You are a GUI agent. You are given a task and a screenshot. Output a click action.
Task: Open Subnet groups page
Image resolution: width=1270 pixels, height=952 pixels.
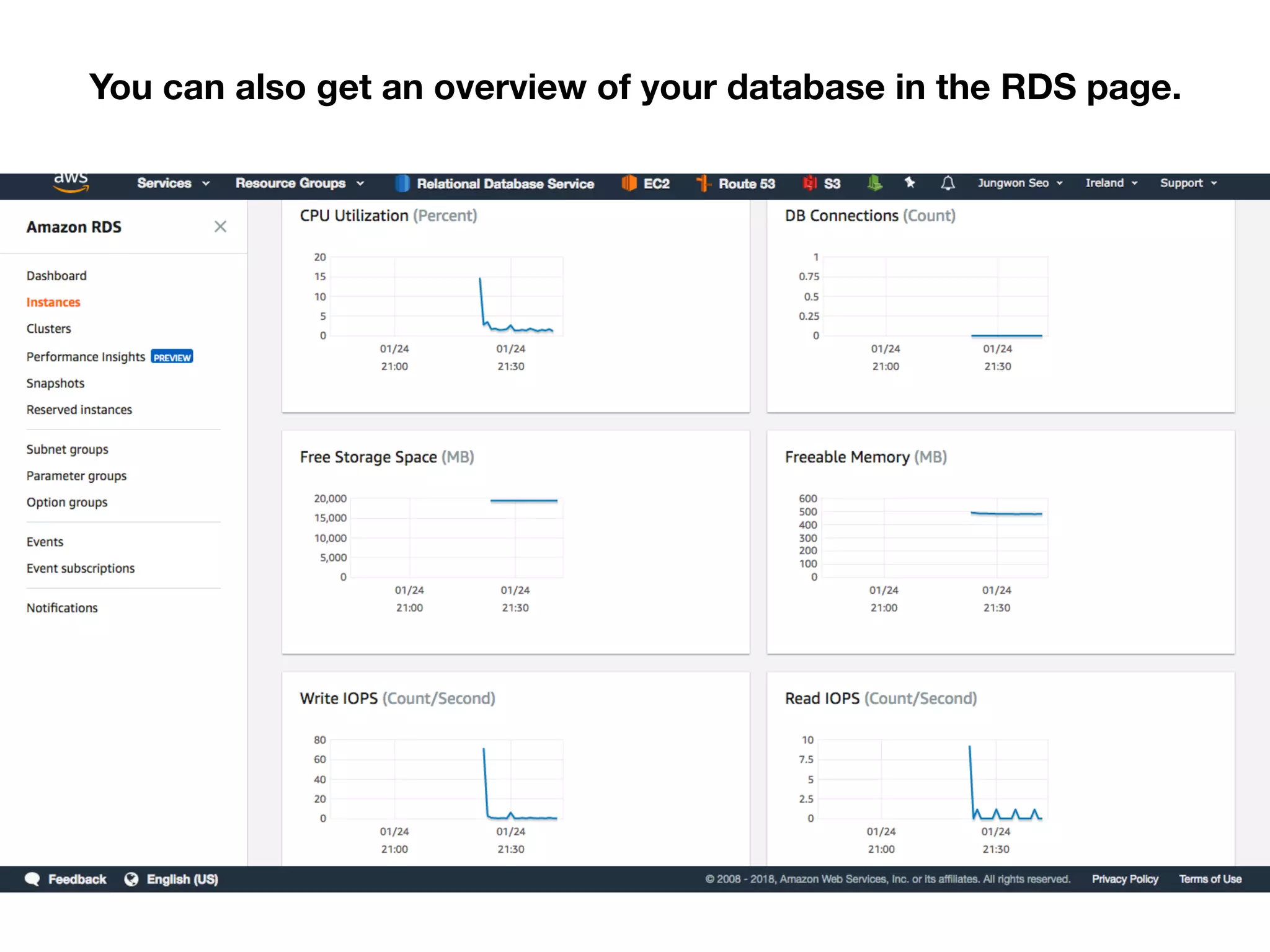click(67, 449)
